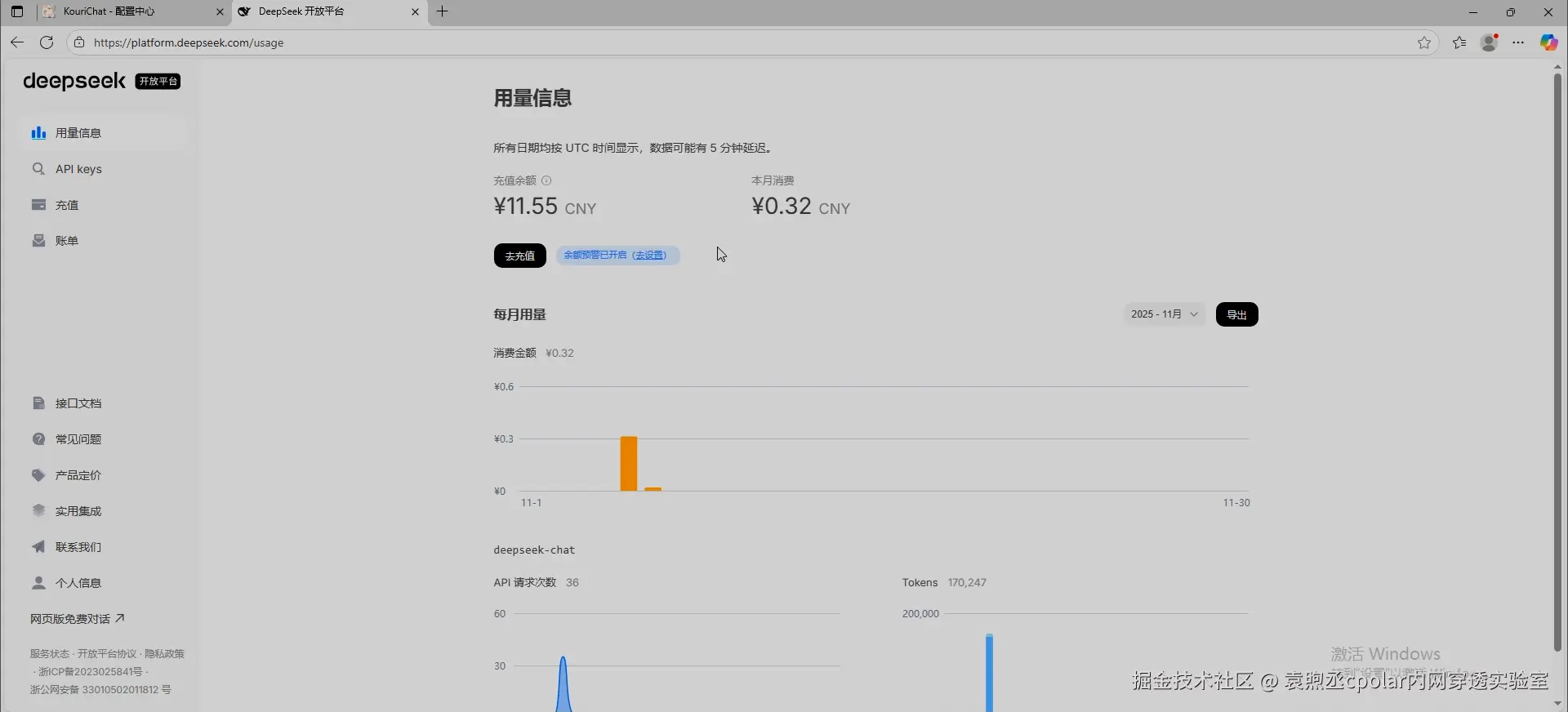Click the Tokens 170,247 count text
Viewport: 1568px width, 712px height.
point(944,583)
